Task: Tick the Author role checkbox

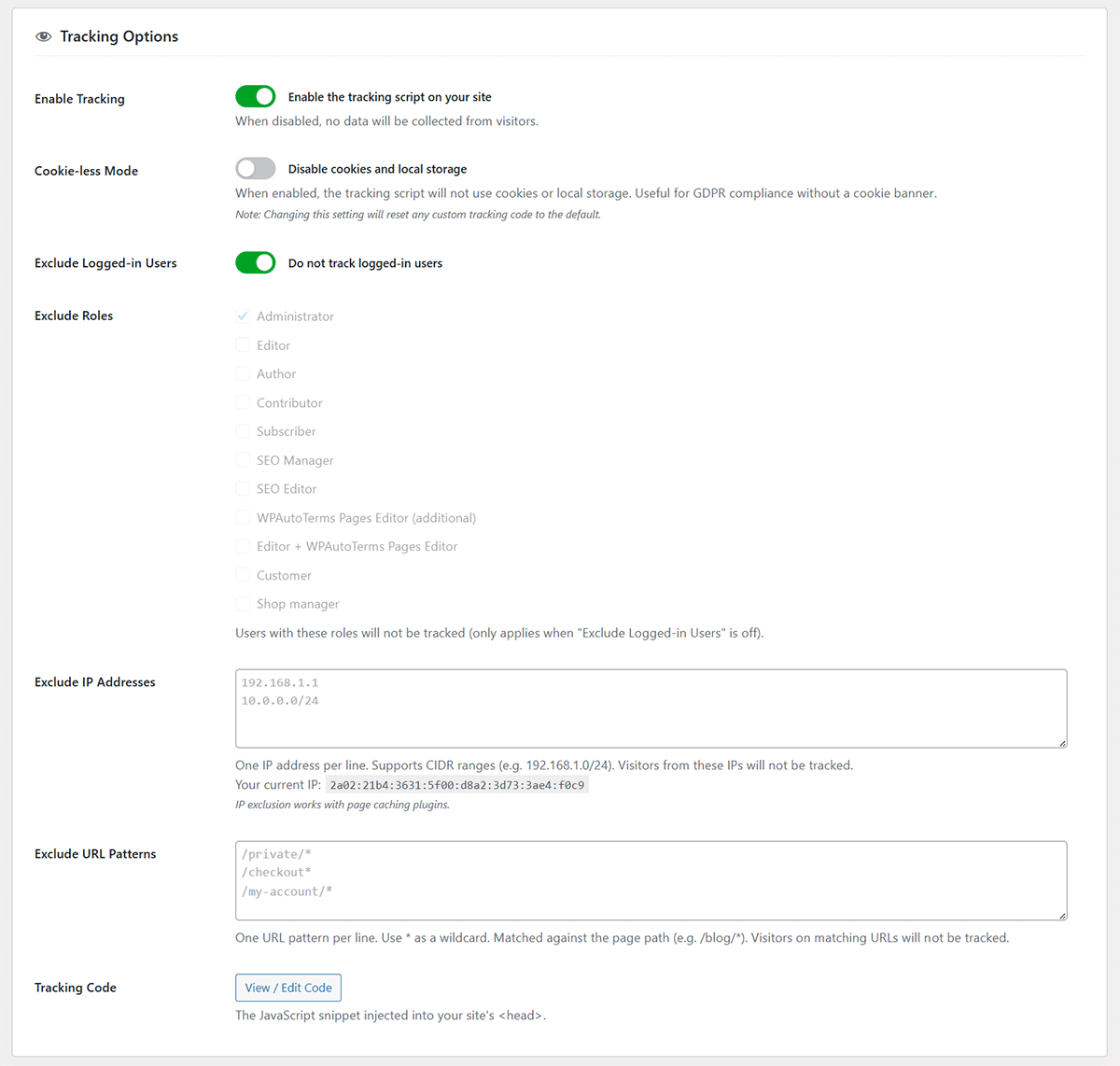Action: [243, 373]
